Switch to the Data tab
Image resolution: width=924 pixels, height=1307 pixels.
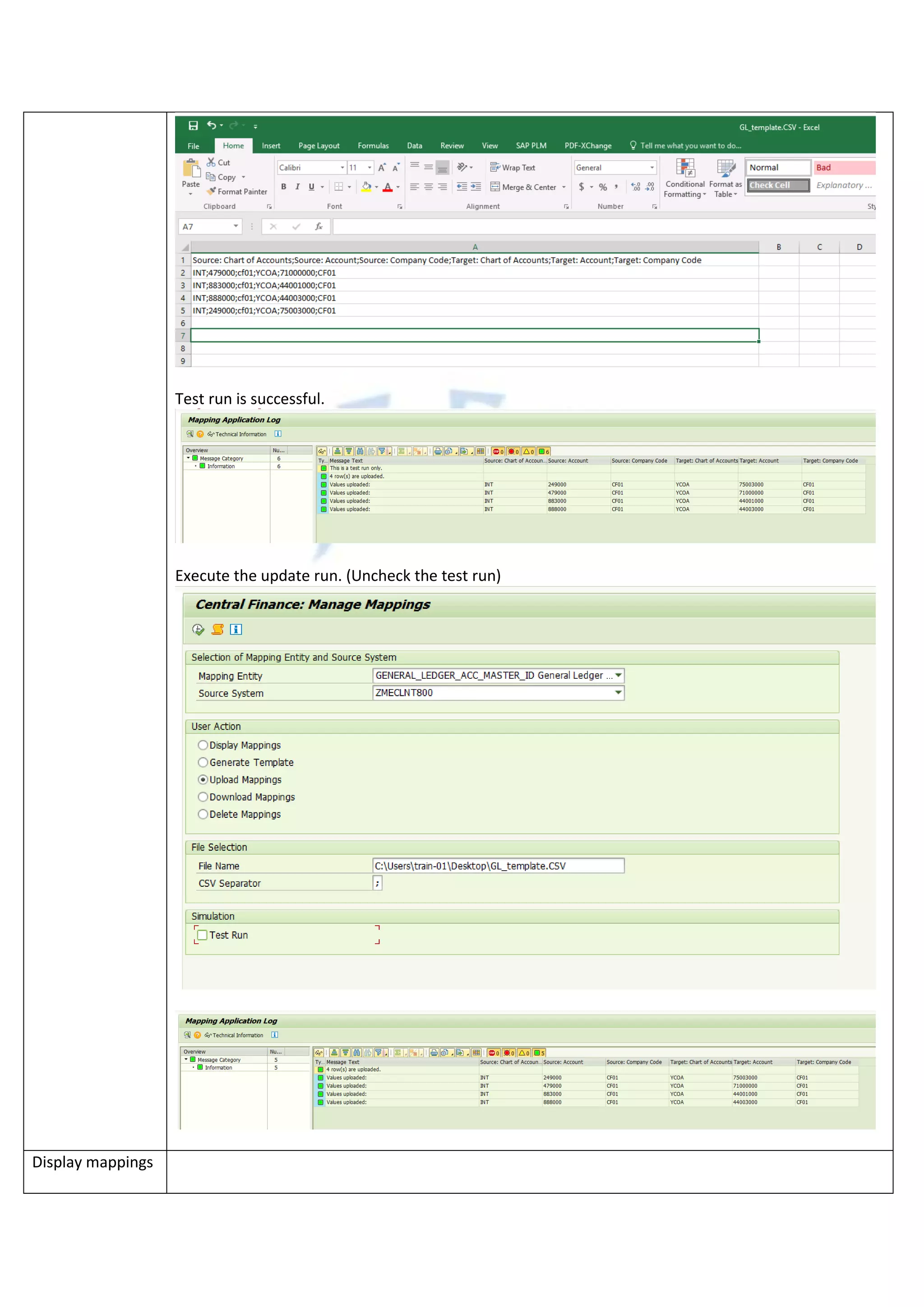(415, 146)
